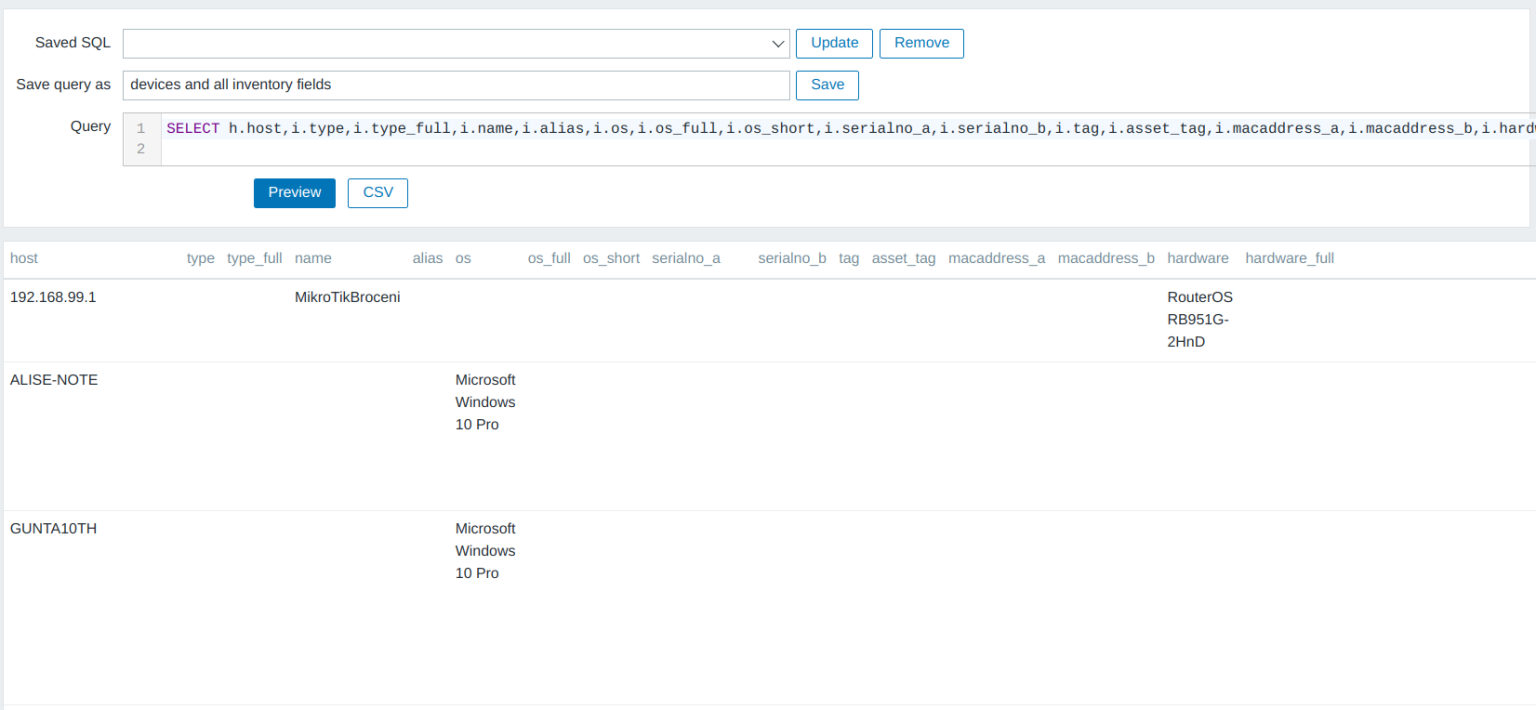Edit the 'Save query as' text field
The height and width of the screenshot is (710, 1536).
pyautogui.click(x=455, y=85)
